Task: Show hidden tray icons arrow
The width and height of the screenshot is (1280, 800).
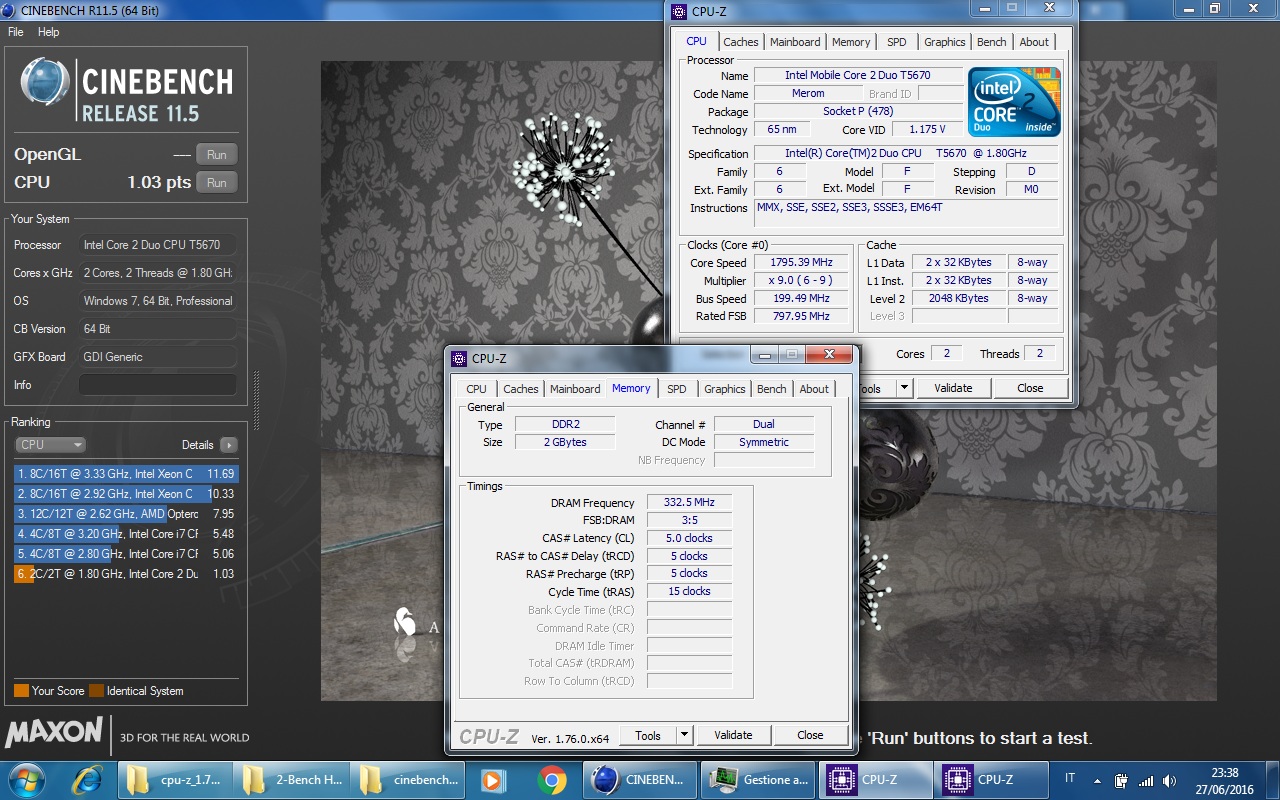Action: coord(1098,780)
